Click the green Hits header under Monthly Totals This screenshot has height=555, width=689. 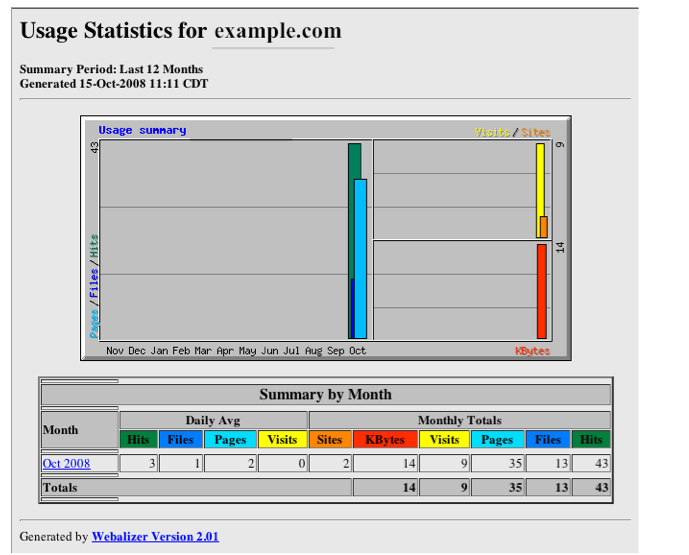(591, 439)
